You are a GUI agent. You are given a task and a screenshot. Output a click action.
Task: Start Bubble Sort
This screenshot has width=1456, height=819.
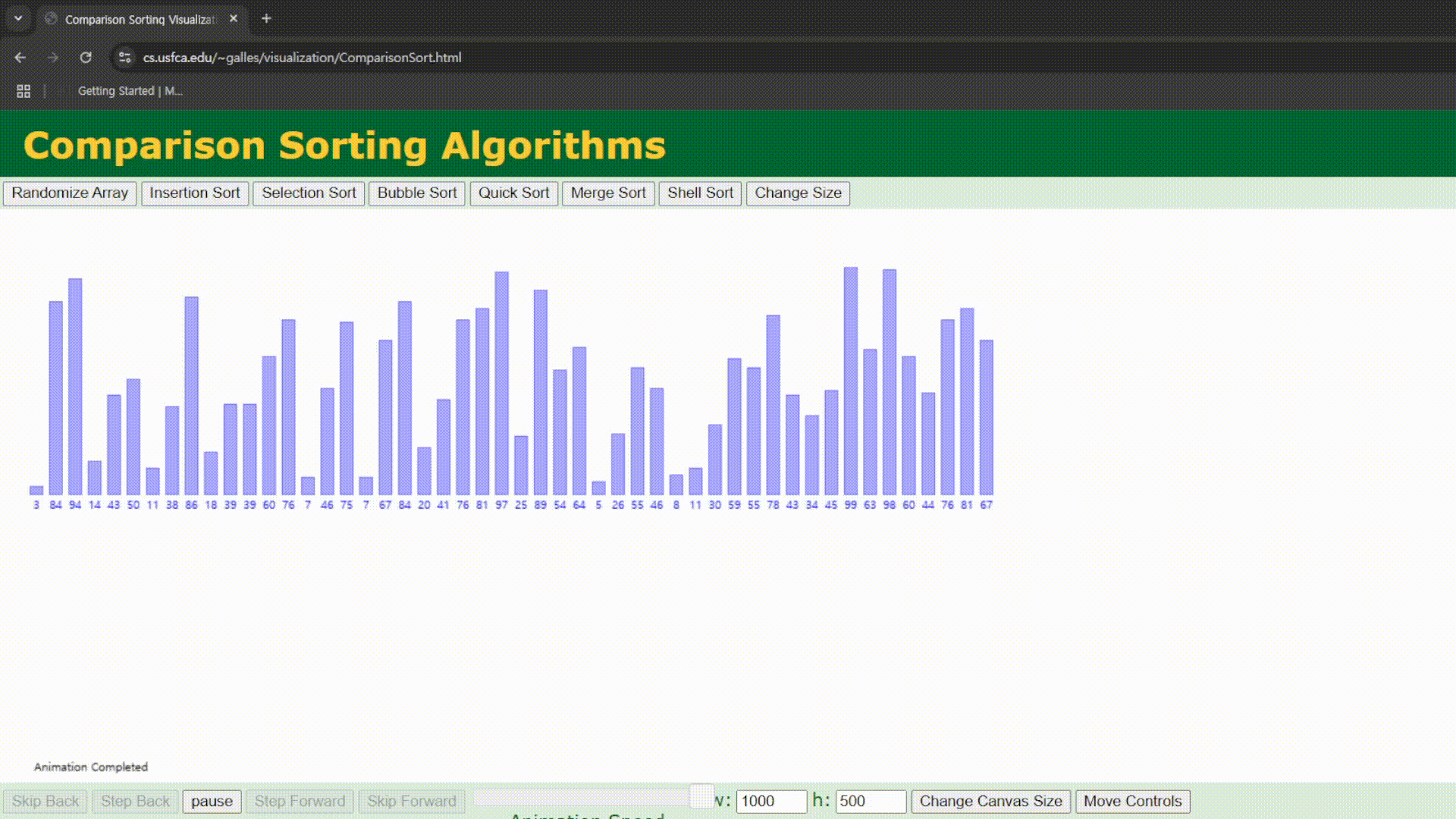417,193
